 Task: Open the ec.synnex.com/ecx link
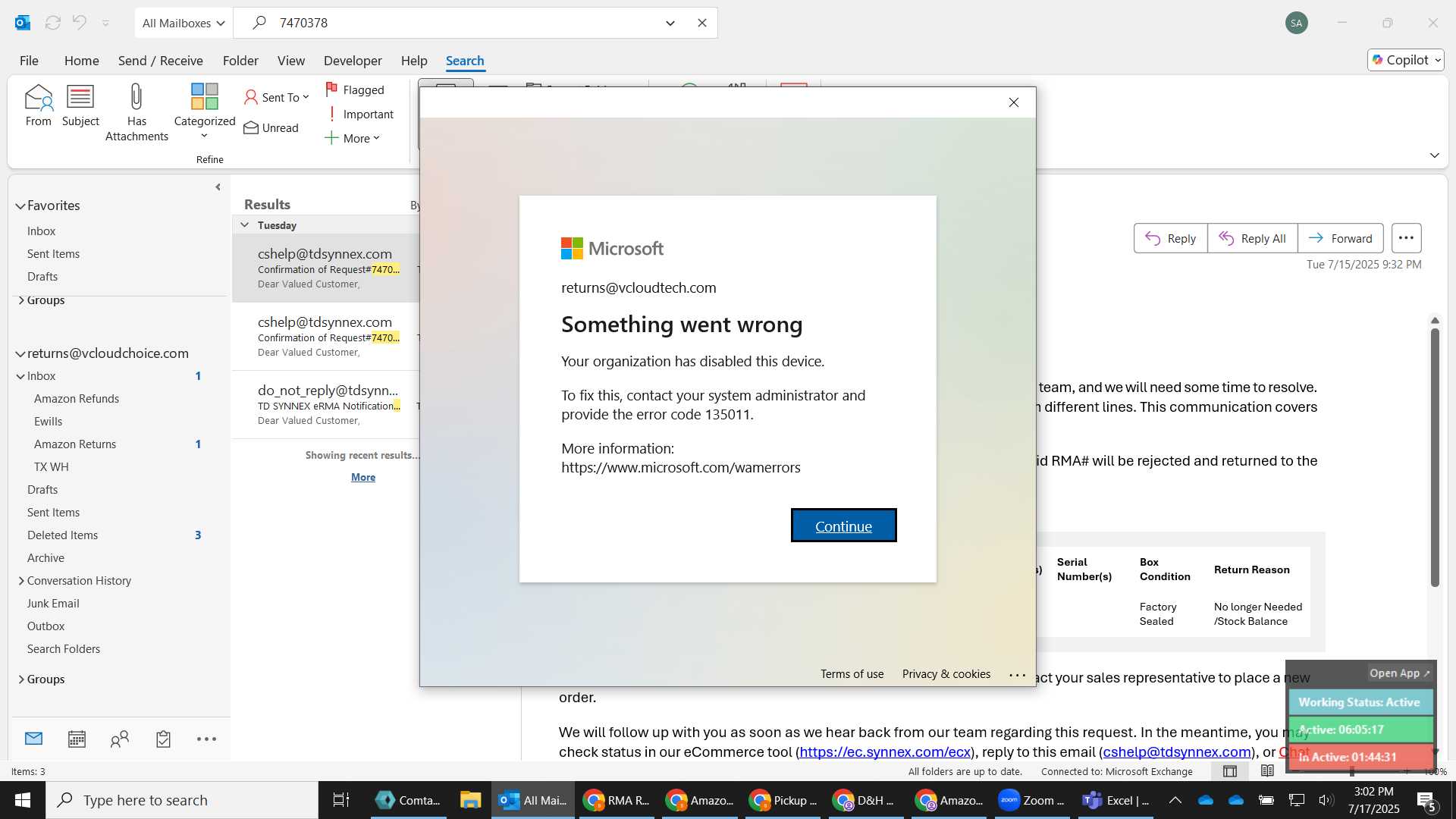click(885, 752)
